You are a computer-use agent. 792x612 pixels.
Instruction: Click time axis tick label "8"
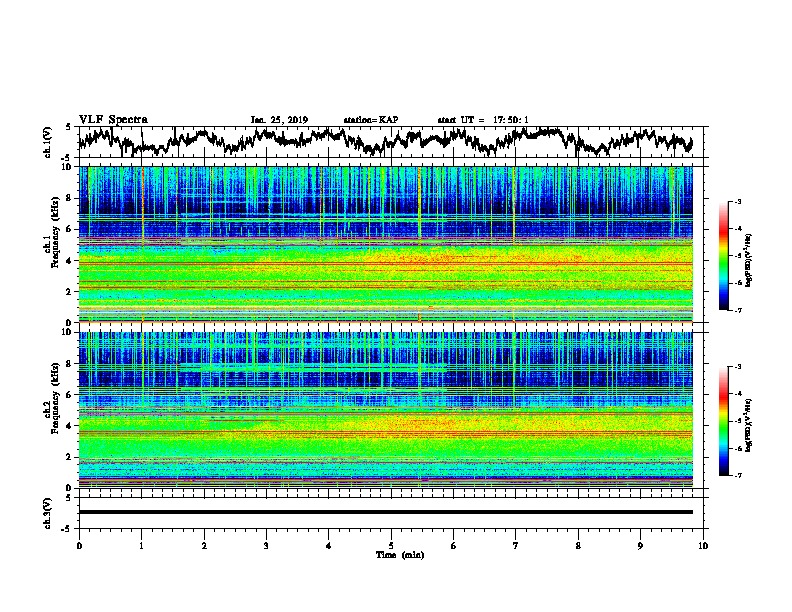[x=578, y=546]
